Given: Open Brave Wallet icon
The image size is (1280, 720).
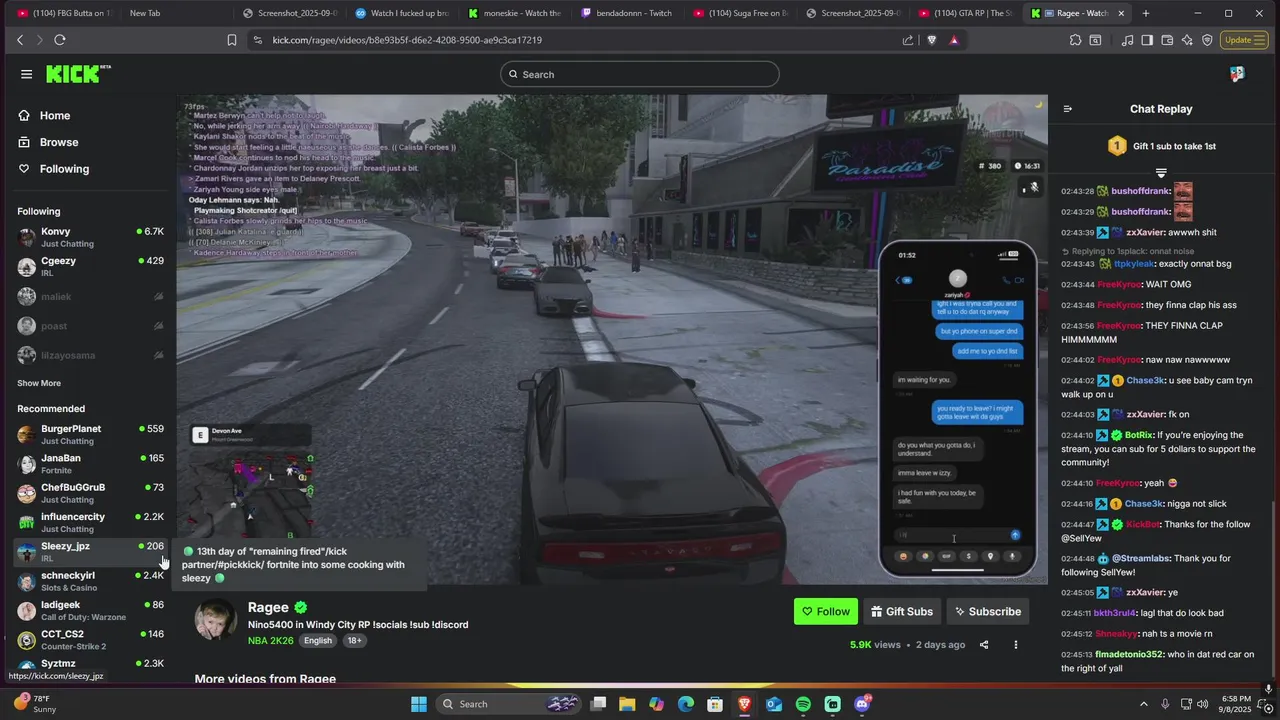Looking at the screenshot, I should pos(1167,40).
